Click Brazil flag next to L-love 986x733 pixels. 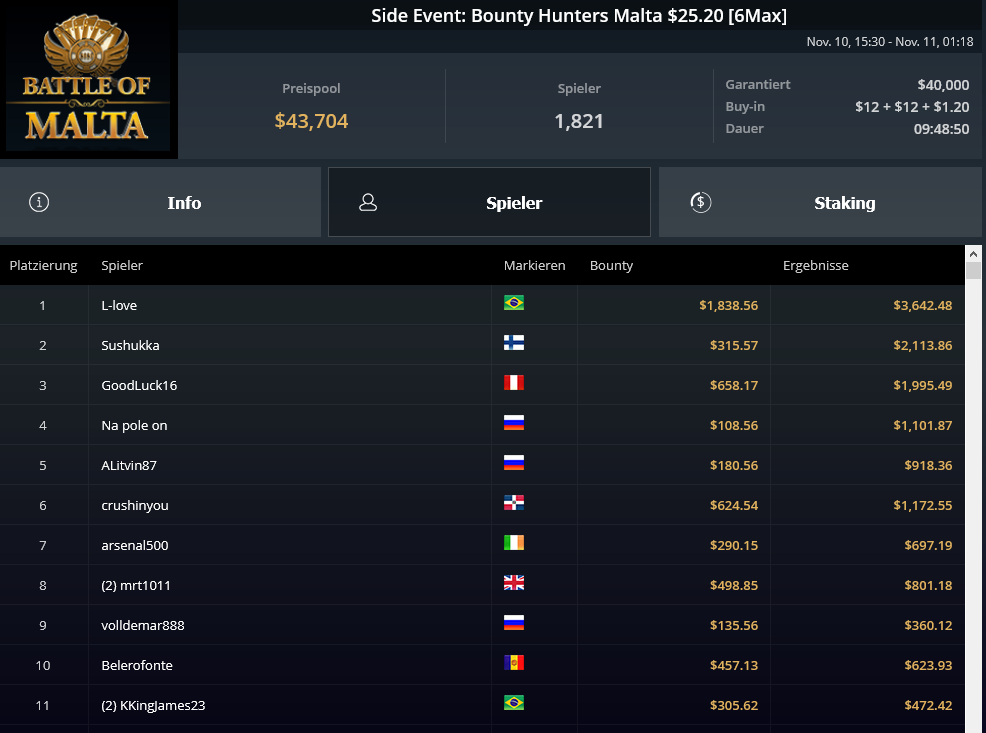(x=514, y=303)
